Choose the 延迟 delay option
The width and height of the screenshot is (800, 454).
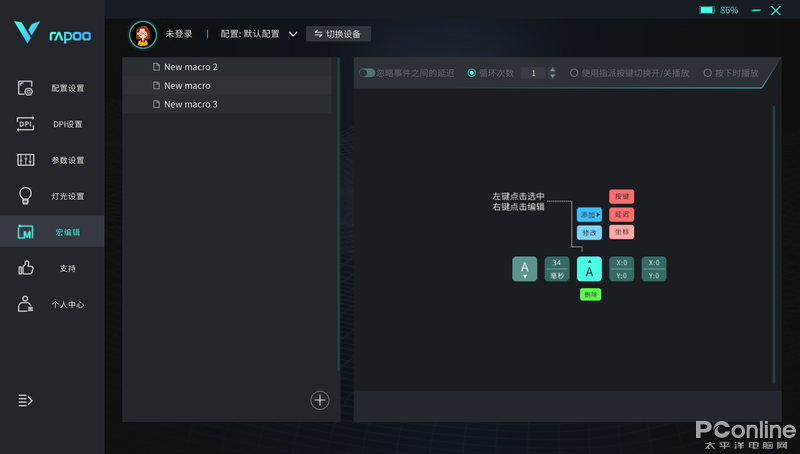(621, 214)
